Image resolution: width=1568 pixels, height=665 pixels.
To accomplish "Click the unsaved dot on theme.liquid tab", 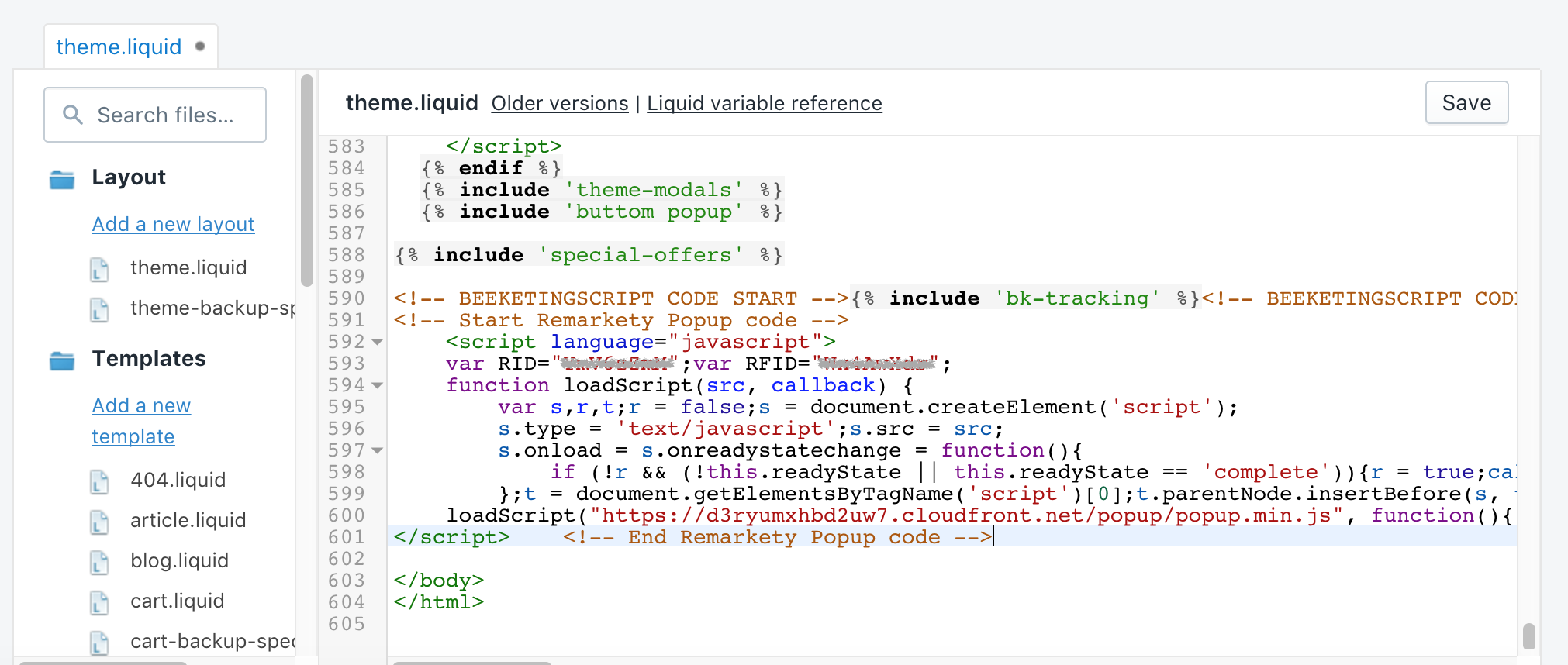I will 200,46.
